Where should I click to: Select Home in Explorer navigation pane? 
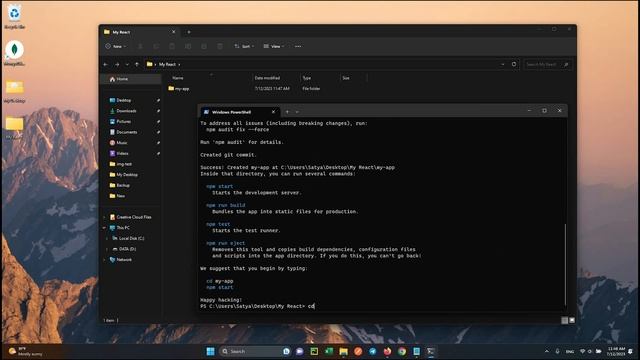pyautogui.click(x=131, y=79)
